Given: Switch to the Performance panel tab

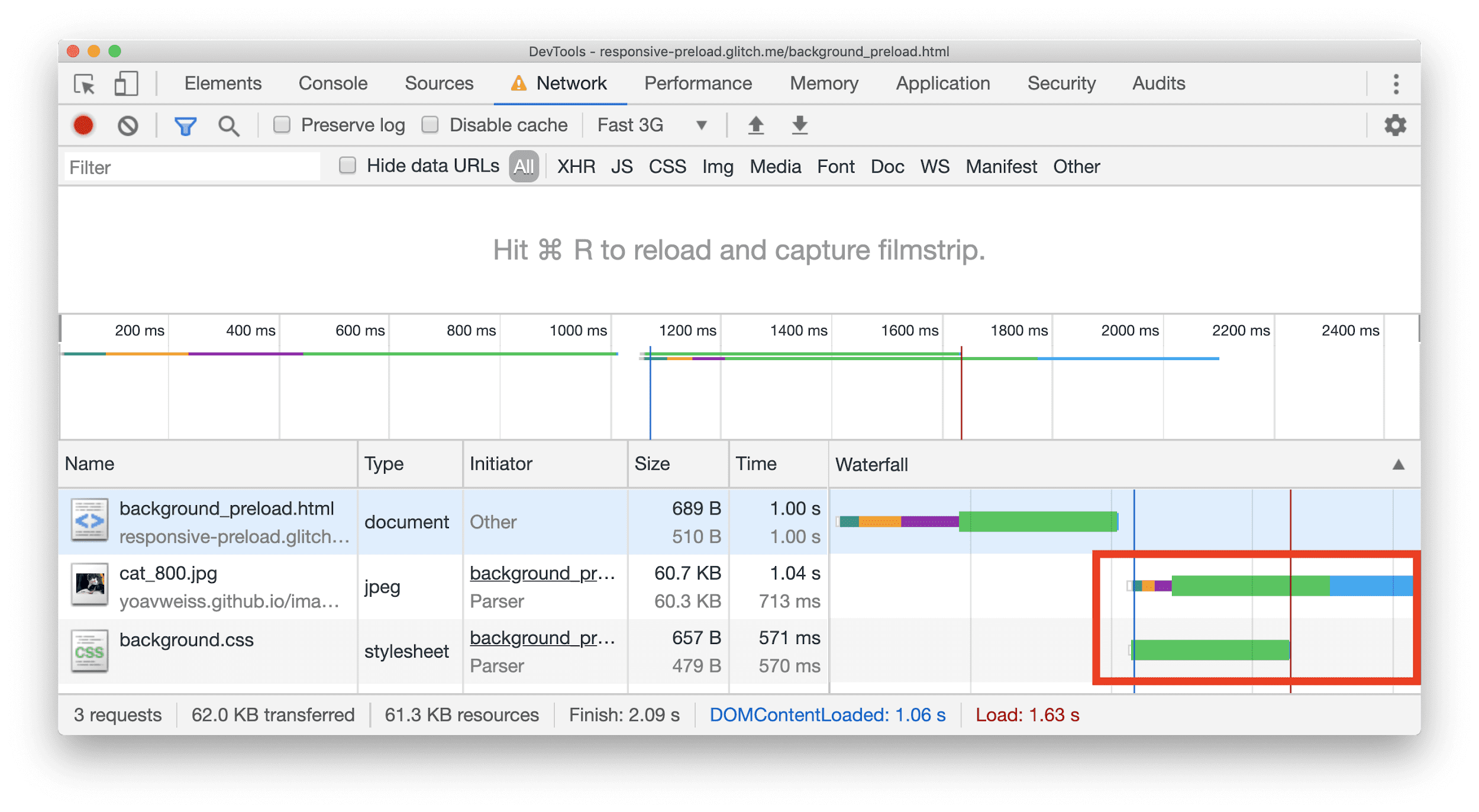Looking at the screenshot, I should click(x=698, y=84).
